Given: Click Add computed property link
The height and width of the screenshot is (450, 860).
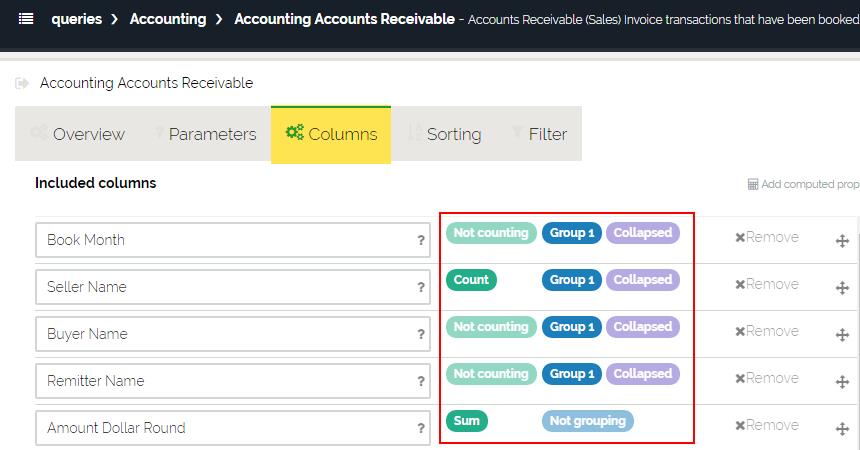Looking at the screenshot, I should (804, 184).
